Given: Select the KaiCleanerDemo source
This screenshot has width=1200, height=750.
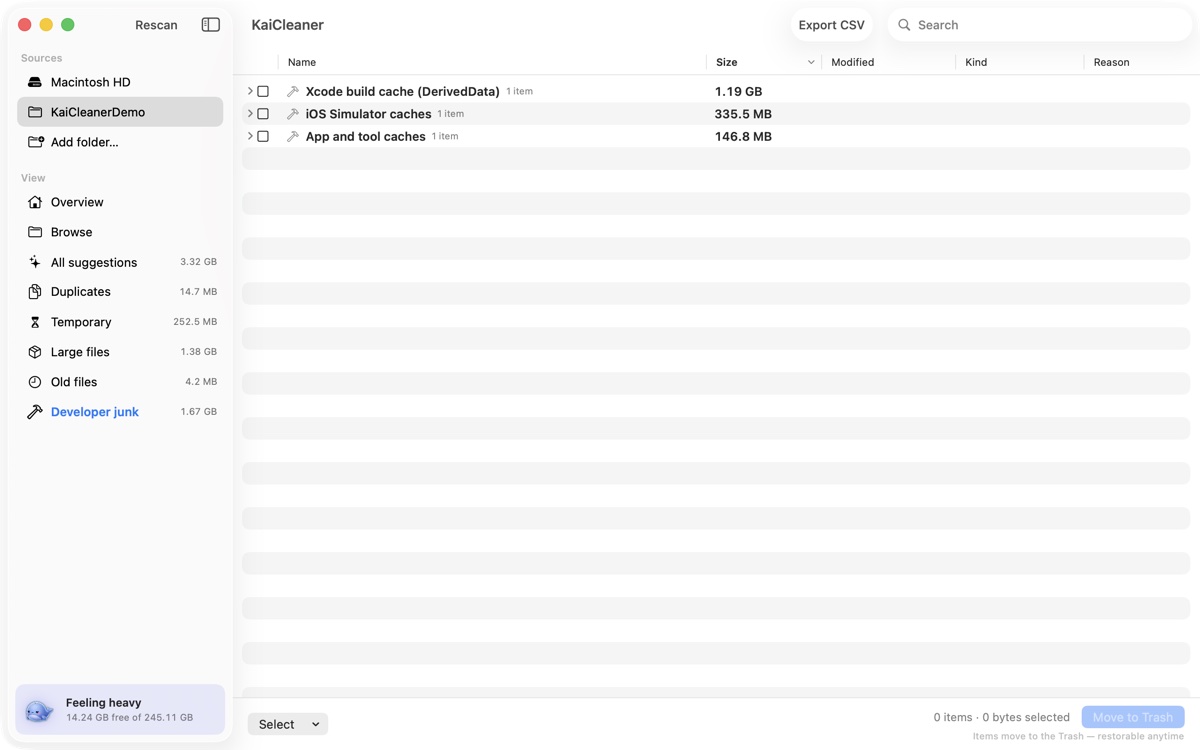Looking at the screenshot, I should (x=120, y=112).
